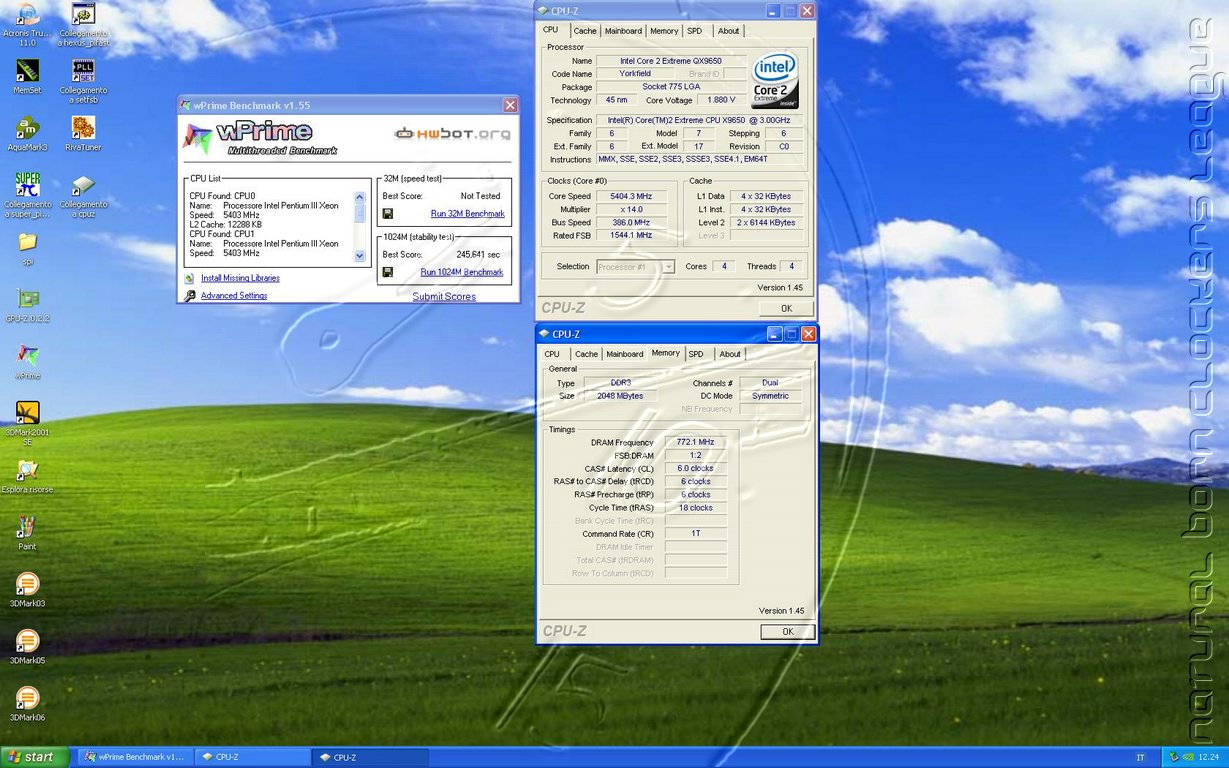Select CPU tab in bottom CPU-Z window

(552, 354)
